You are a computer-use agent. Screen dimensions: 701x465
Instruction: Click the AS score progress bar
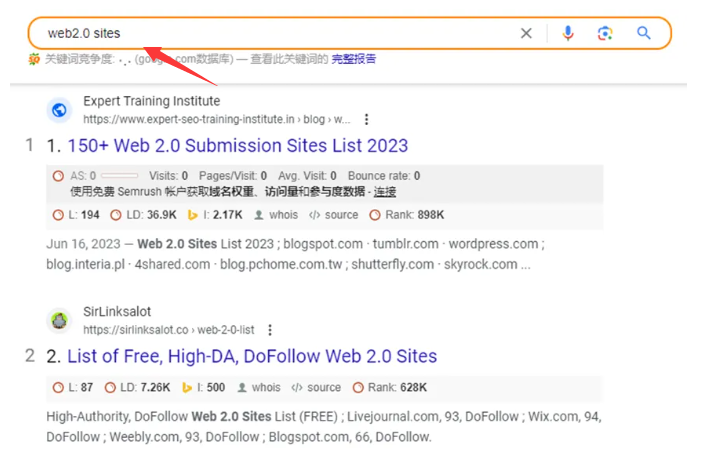click(119, 176)
